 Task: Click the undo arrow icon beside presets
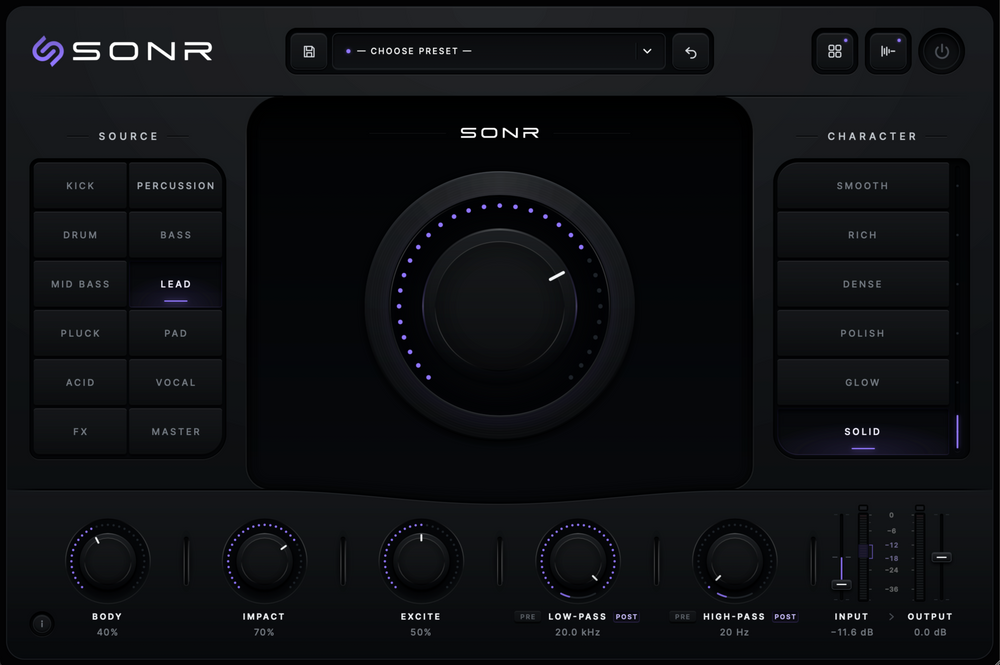coord(691,52)
